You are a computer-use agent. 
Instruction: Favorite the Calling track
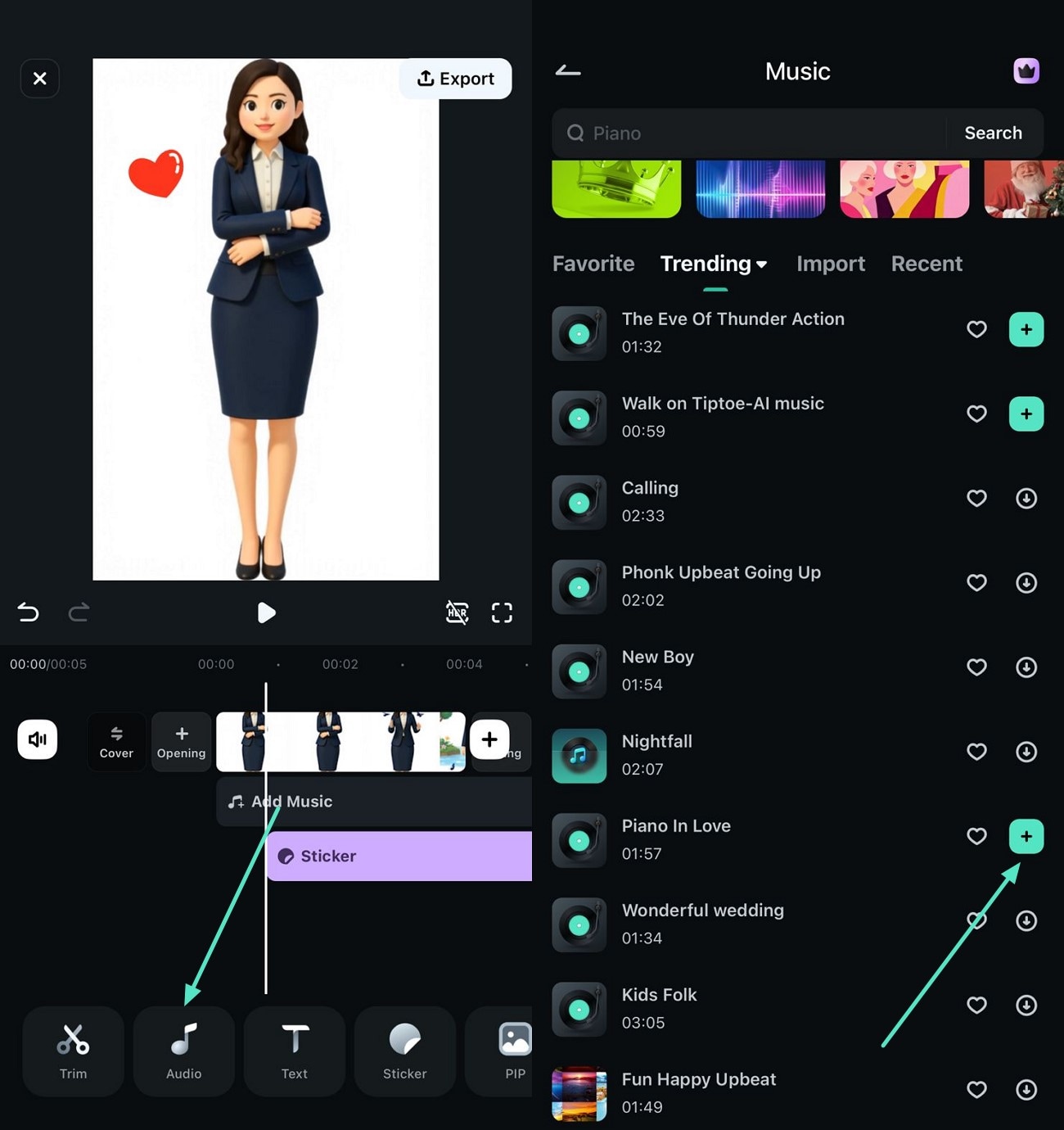point(976,498)
